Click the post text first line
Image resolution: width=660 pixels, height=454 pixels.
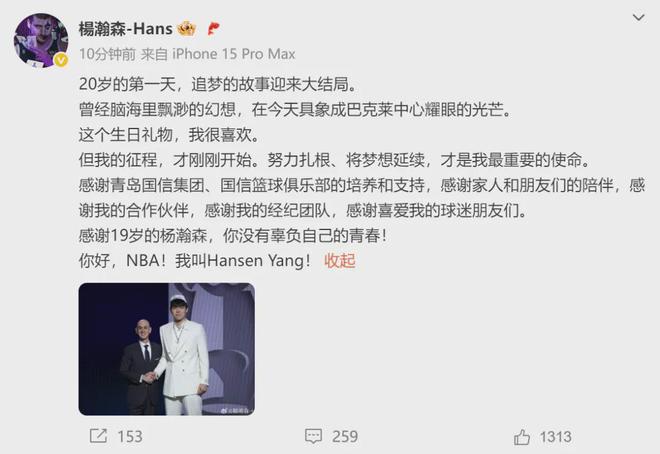[218, 85]
